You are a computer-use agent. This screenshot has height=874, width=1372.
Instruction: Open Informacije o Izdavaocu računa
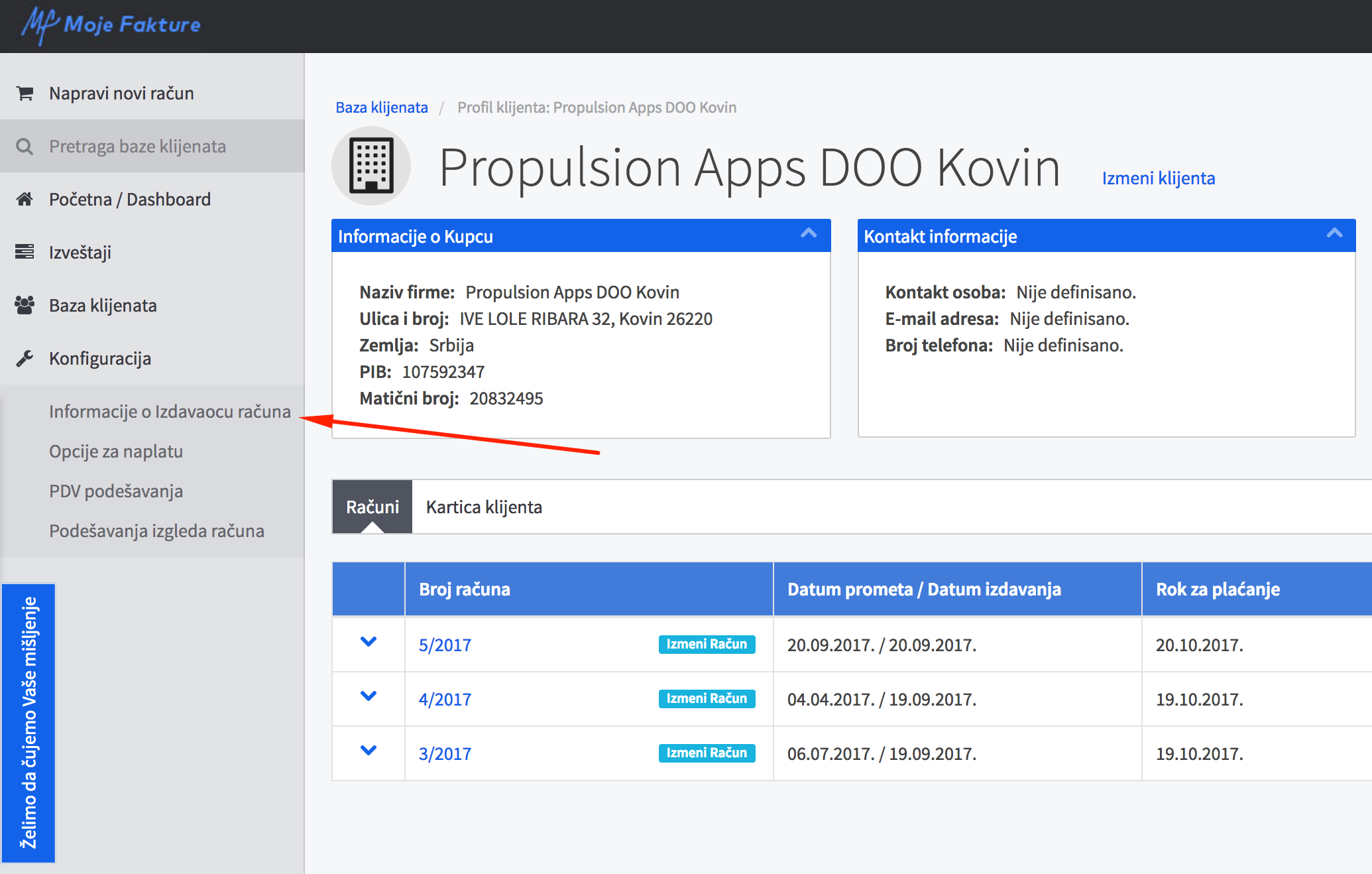tap(170, 412)
